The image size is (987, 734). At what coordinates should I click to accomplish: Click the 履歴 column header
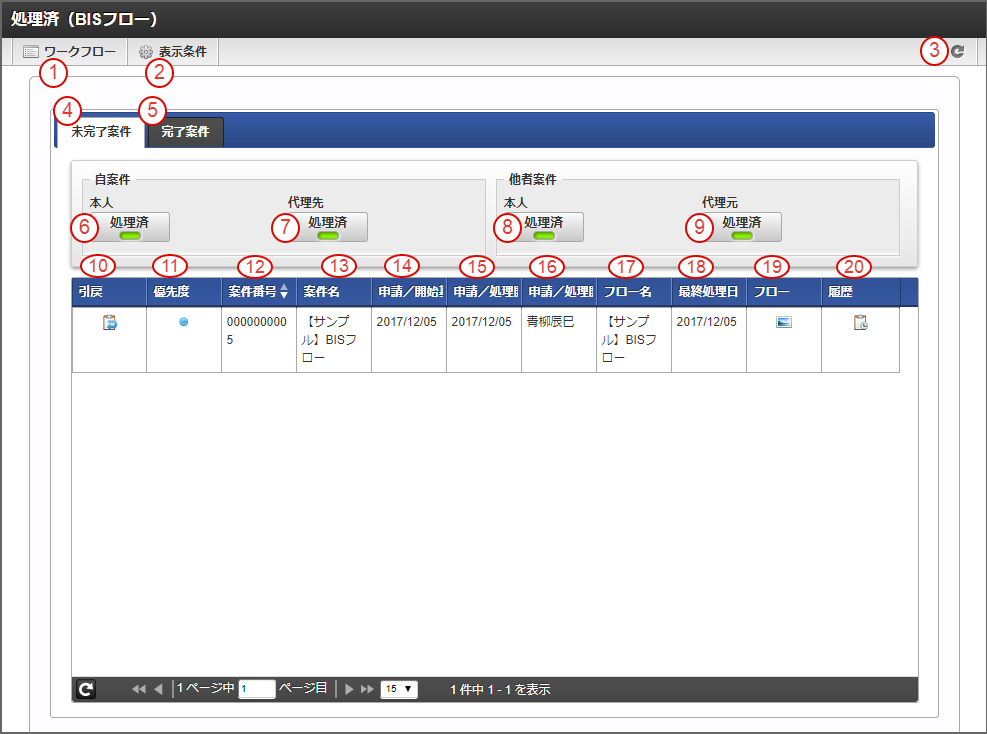pyautogui.click(x=860, y=292)
